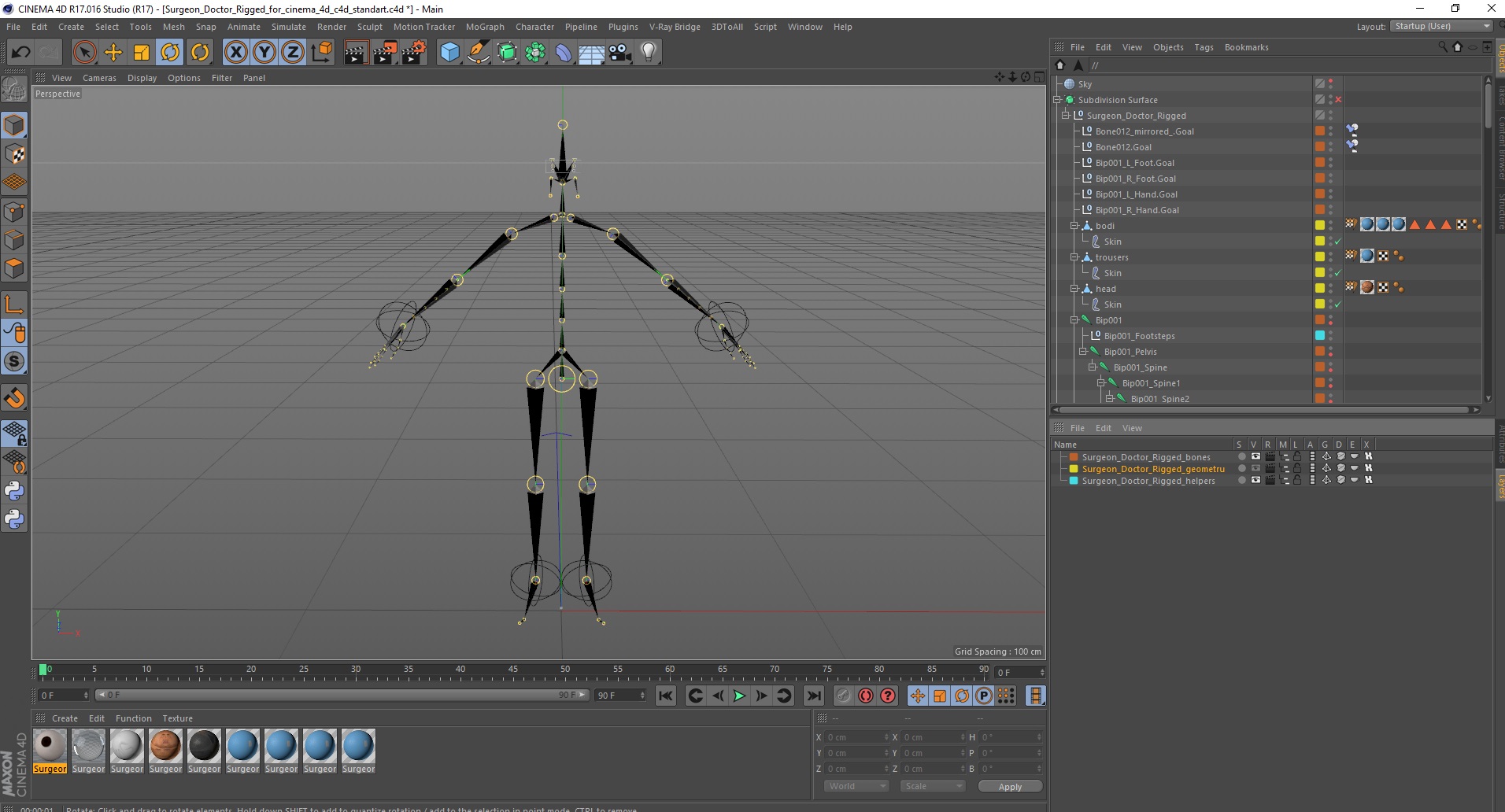Open the World coordinate dropdown
The width and height of the screenshot is (1505, 812).
pos(856,786)
